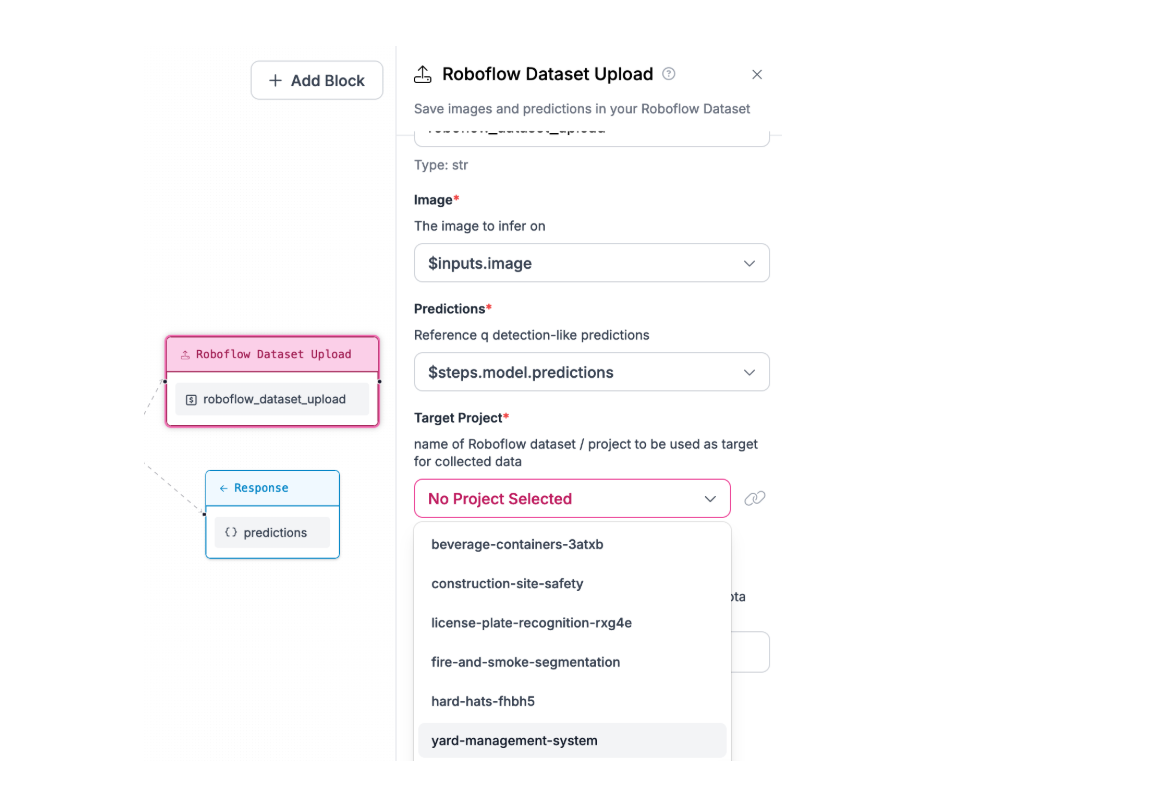The height and width of the screenshot is (786, 1154).
Task: Select yard-management-system from dropdown list
Action: point(514,741)
